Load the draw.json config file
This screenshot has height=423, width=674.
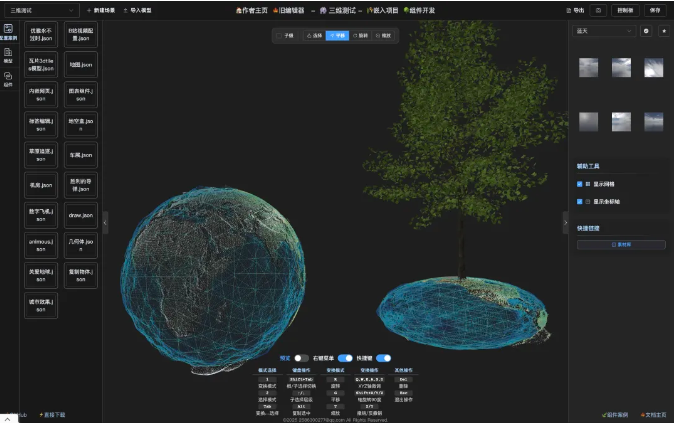point(81,214)
